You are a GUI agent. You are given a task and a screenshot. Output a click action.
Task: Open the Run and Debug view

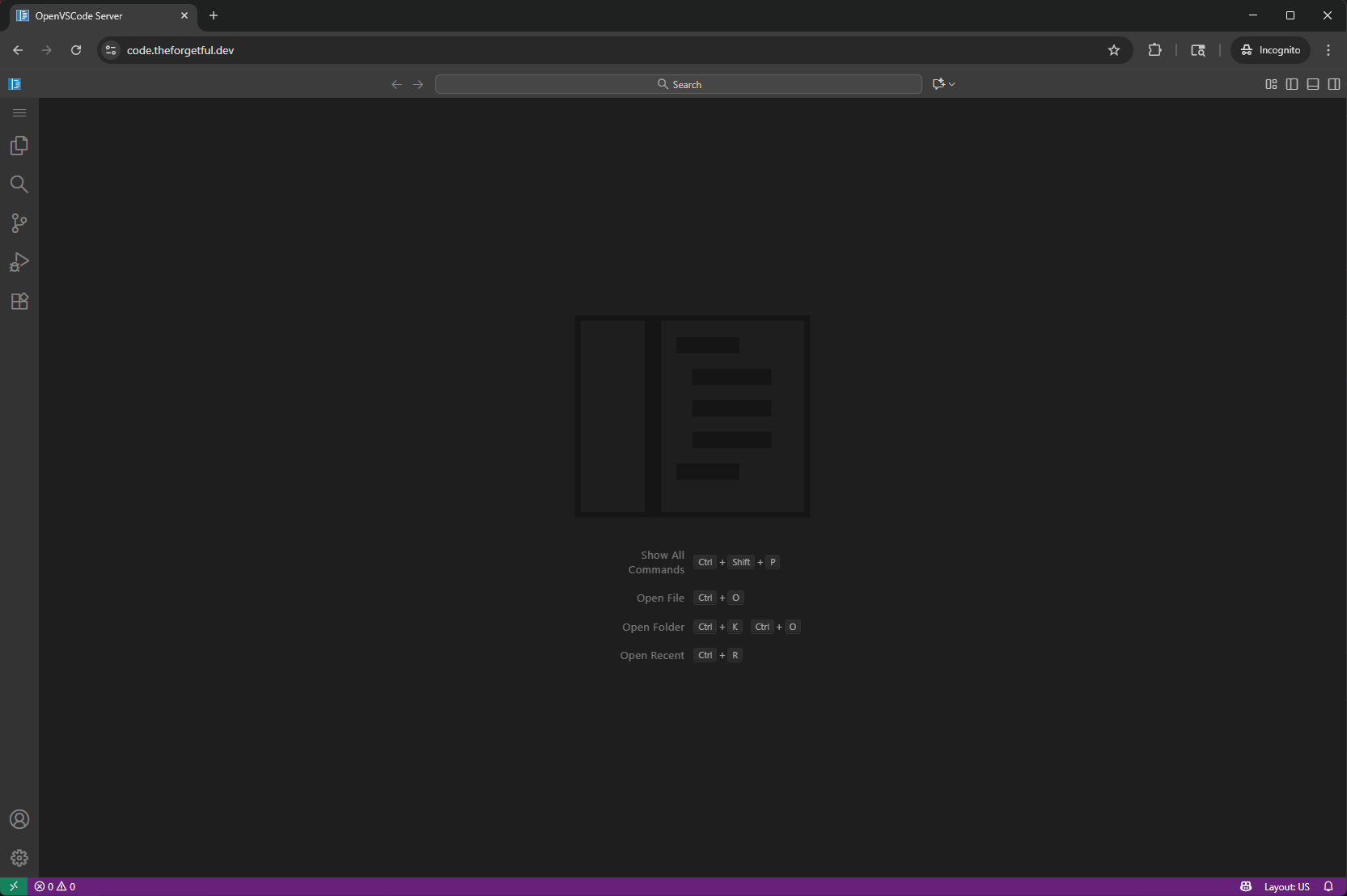[x=19, y=262]
